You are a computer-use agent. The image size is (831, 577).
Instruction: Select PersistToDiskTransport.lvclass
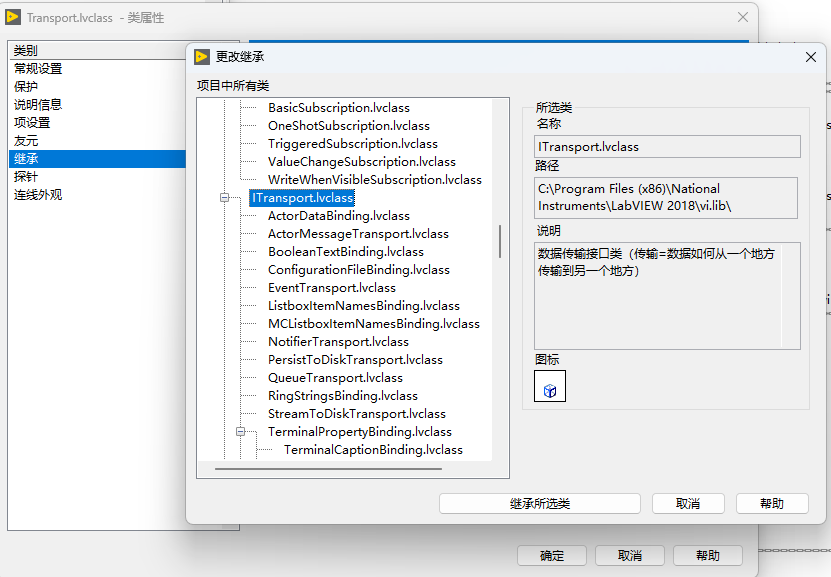coord(355,360)
